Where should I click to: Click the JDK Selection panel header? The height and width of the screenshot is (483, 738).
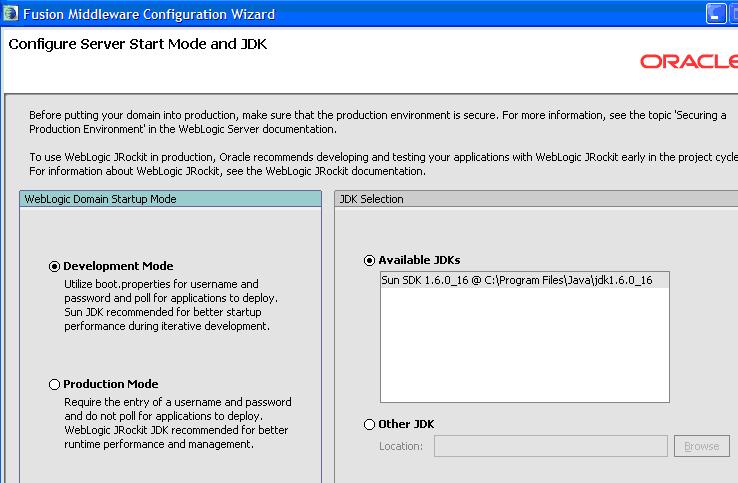pos(537,199)
